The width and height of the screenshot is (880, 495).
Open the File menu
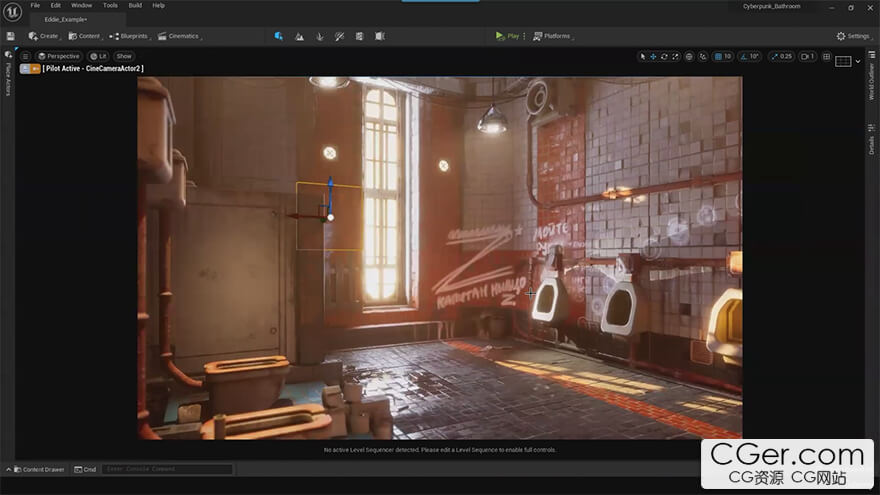tap(35, 6)
